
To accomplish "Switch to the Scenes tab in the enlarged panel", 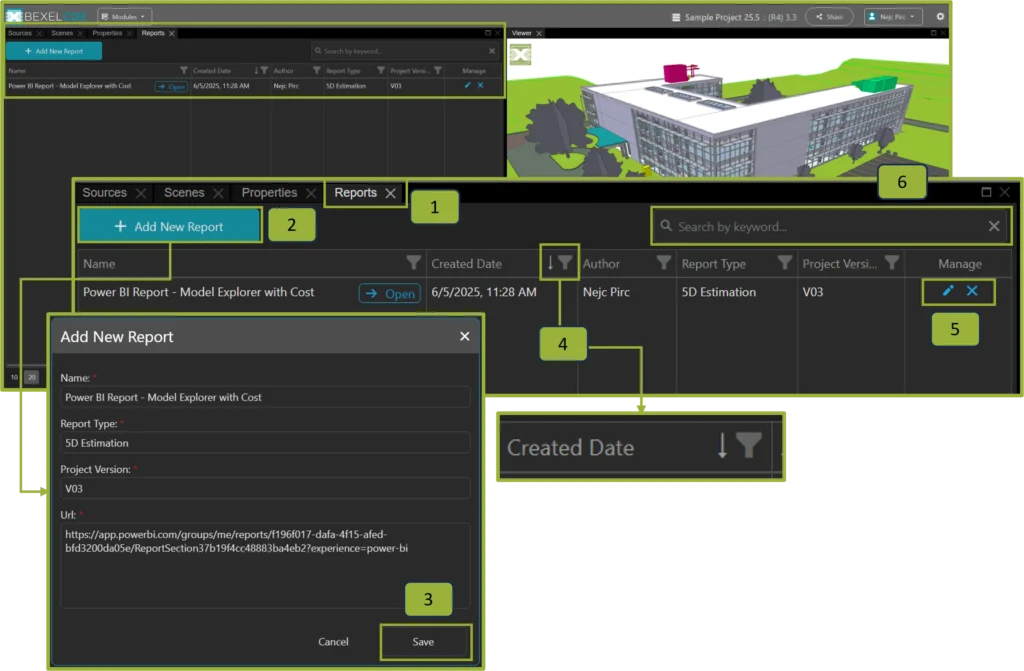I will click(x=184, y=193).
